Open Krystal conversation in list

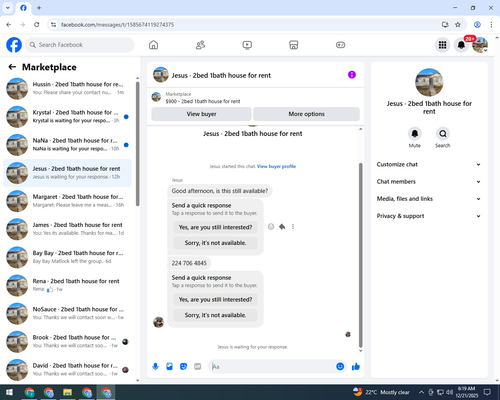click(x=67, y=117)
